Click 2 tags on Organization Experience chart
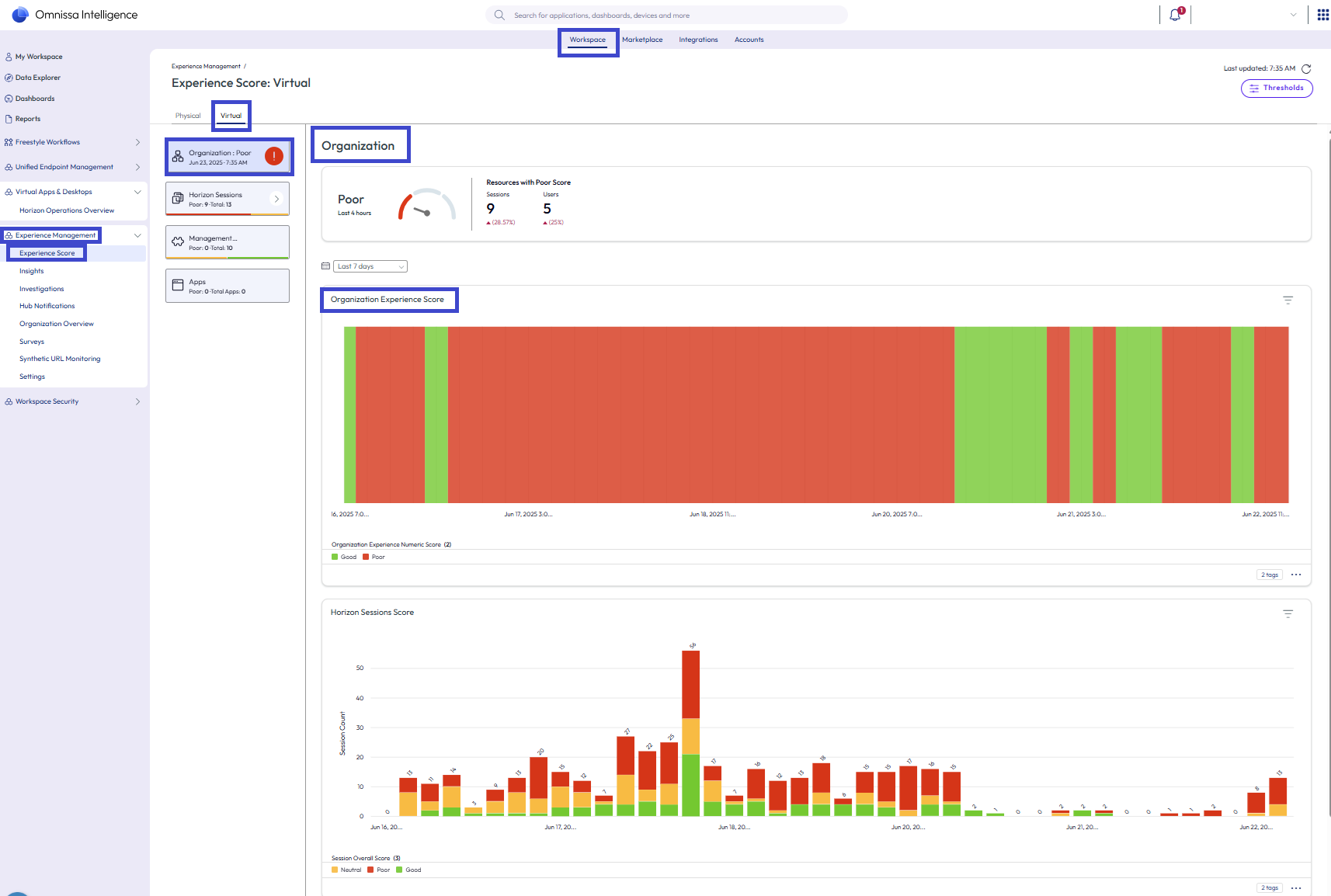The width and height of the screenshot is (1331, 896). tap(1270, 575)
